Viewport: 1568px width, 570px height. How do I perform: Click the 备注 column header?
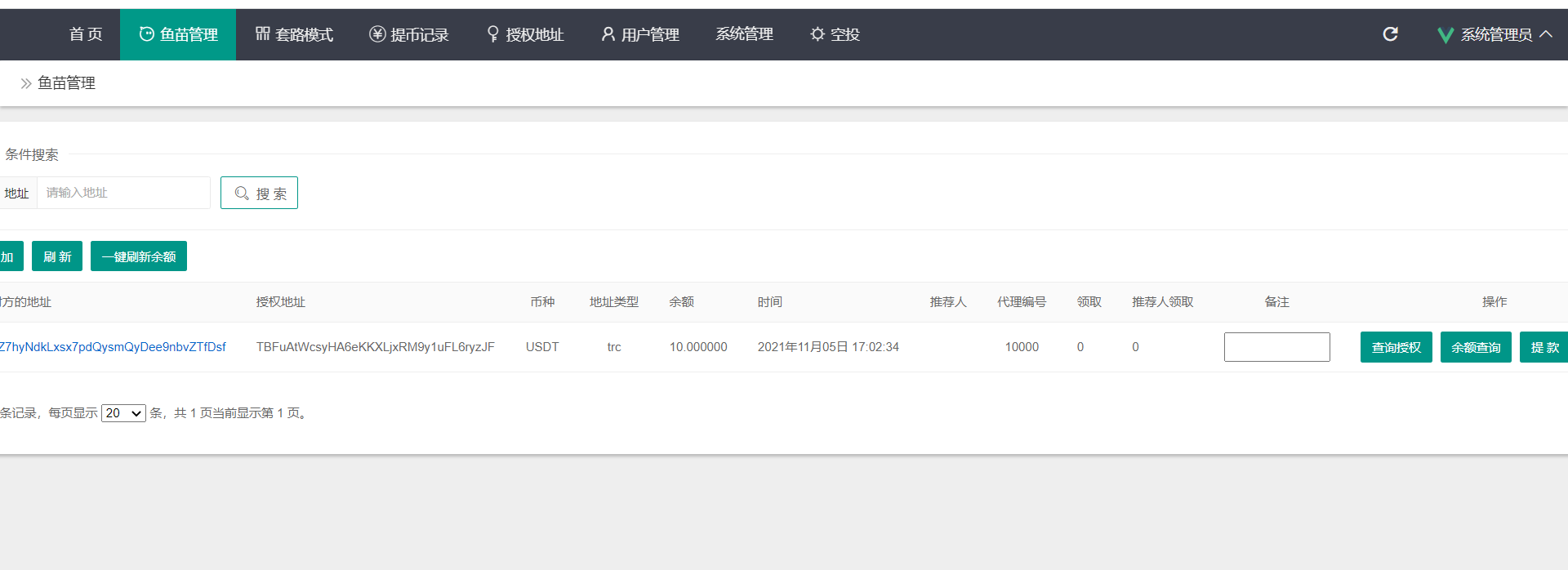(x=1277, y=302)
